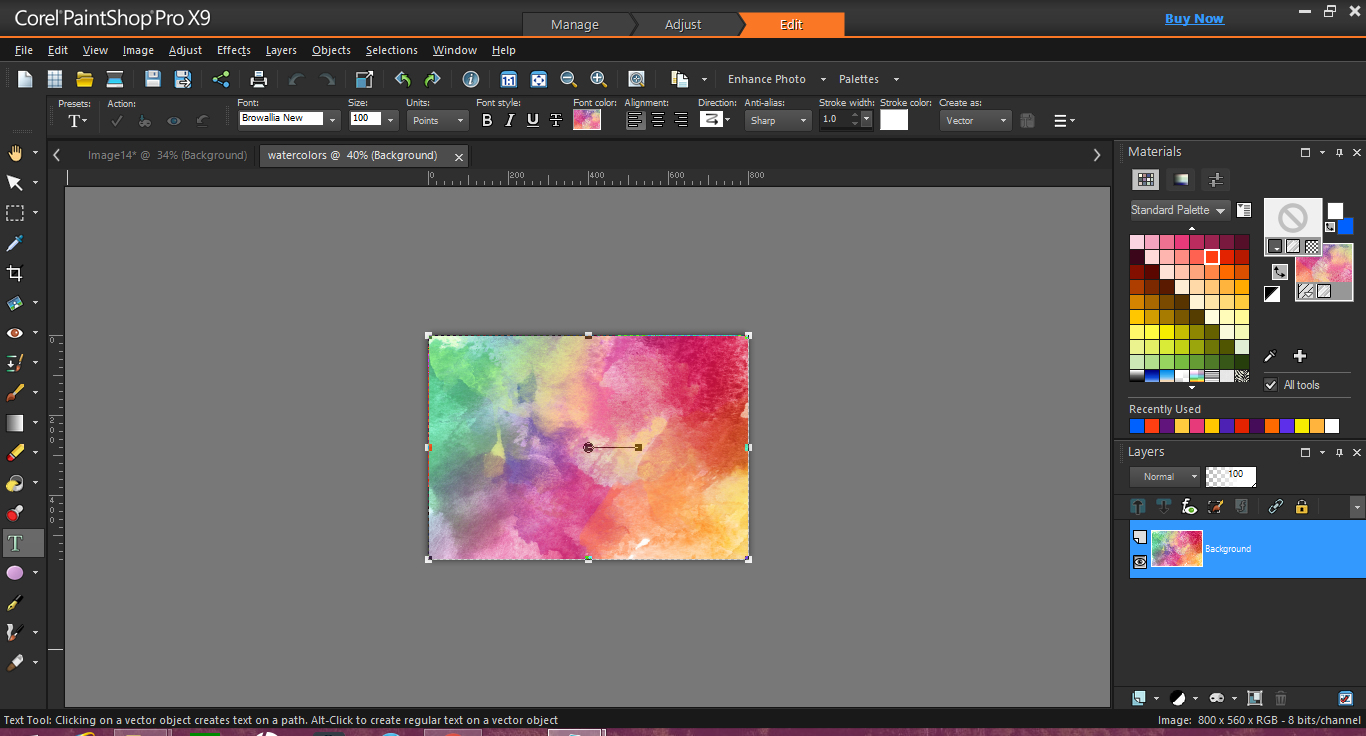1366x736 pixels.
Task: Click the Print icon
Action: [x=259, y=79]
